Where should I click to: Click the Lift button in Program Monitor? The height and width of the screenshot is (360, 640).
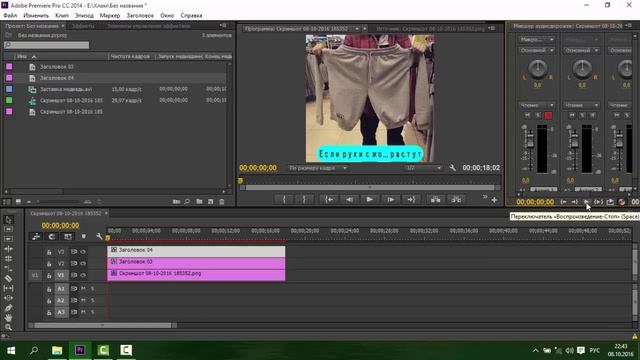[x=436, y=200]
